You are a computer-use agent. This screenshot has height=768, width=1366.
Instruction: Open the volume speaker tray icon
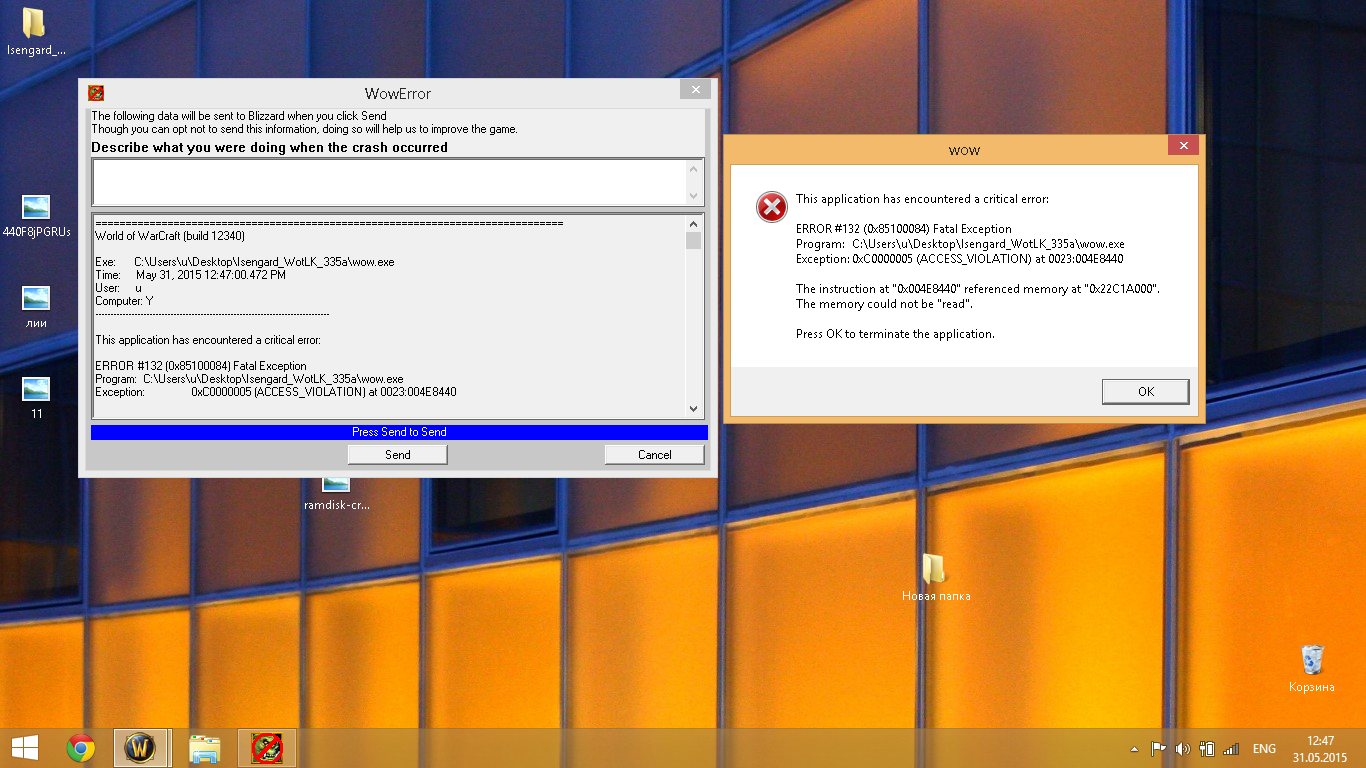click(1183, 749)
